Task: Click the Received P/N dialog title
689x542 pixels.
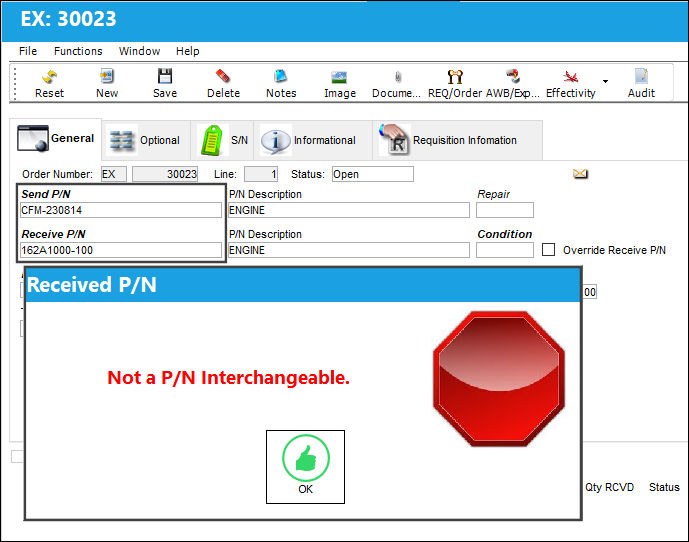Action: 92,285
